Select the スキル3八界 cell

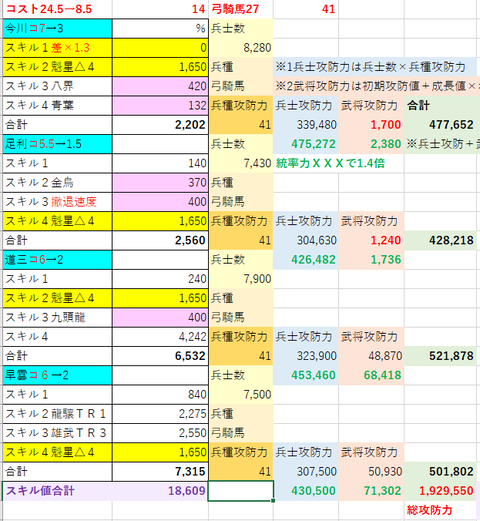click(57, 86)
